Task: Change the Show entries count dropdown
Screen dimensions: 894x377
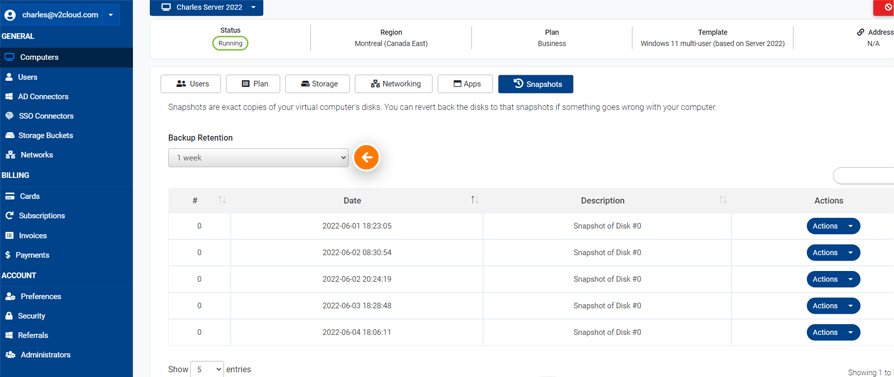Action: point(207,369)
